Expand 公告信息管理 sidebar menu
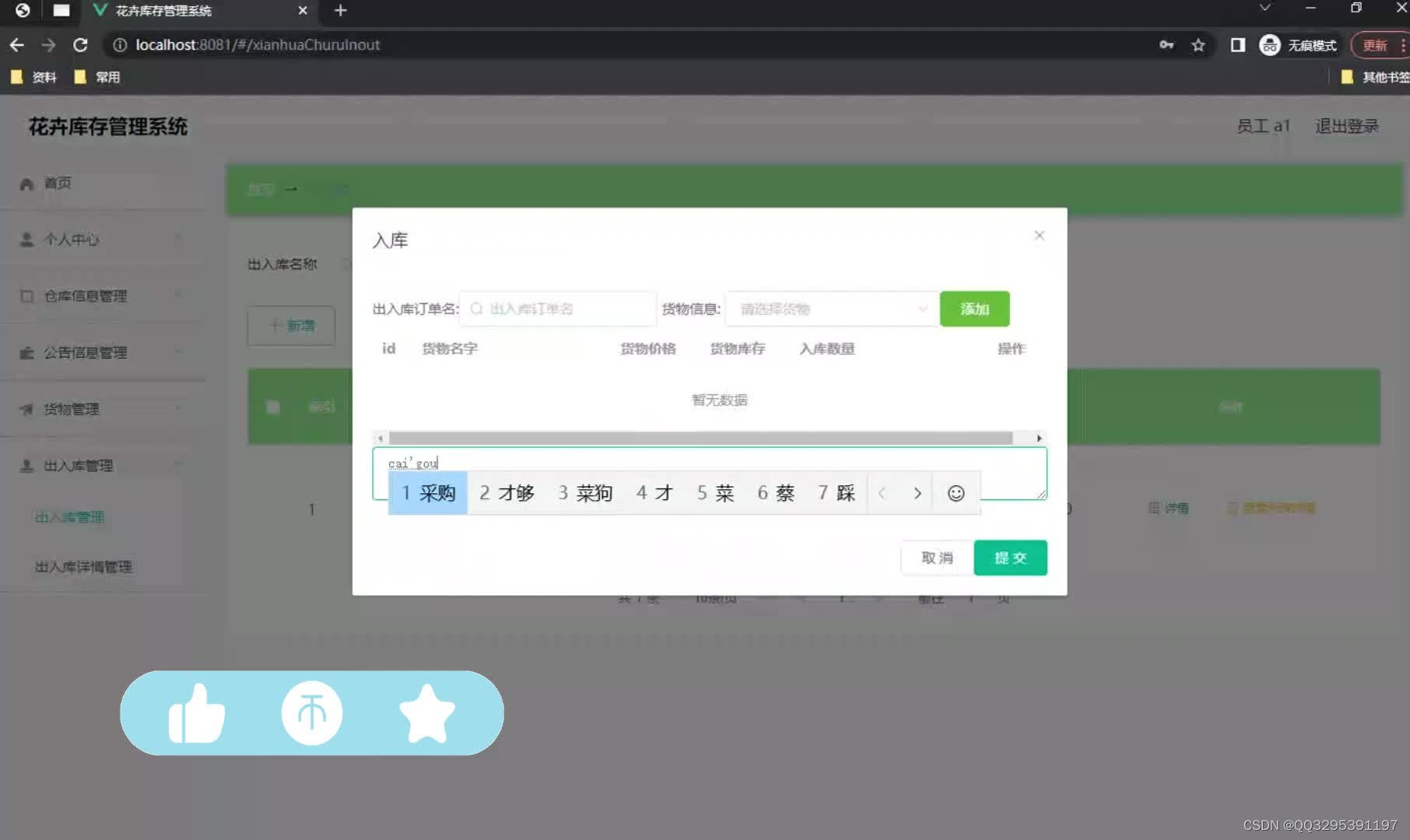 pos(103,353)
